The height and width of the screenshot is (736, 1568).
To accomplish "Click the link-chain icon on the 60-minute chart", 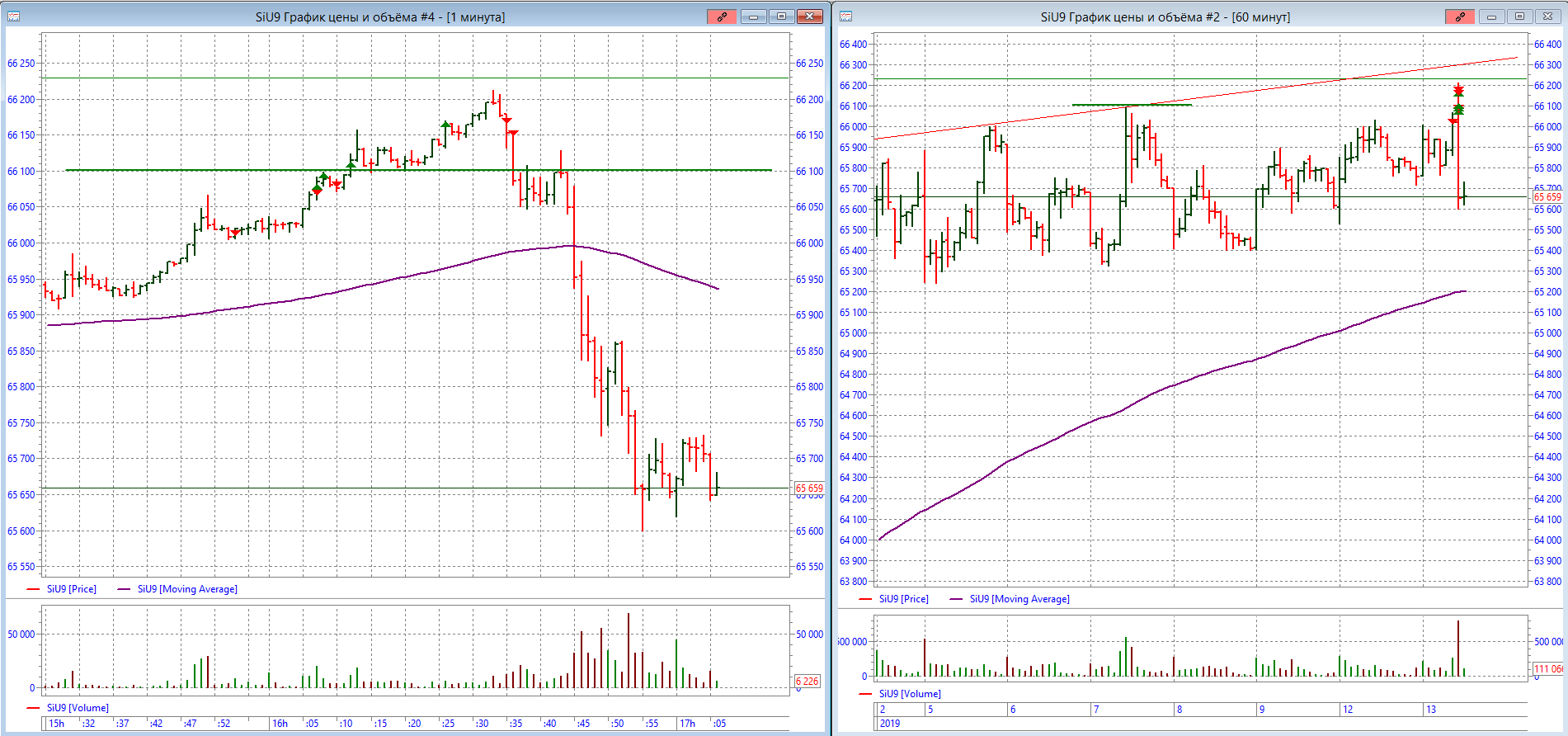I will pyautogui.click(x=1460, y=17).
